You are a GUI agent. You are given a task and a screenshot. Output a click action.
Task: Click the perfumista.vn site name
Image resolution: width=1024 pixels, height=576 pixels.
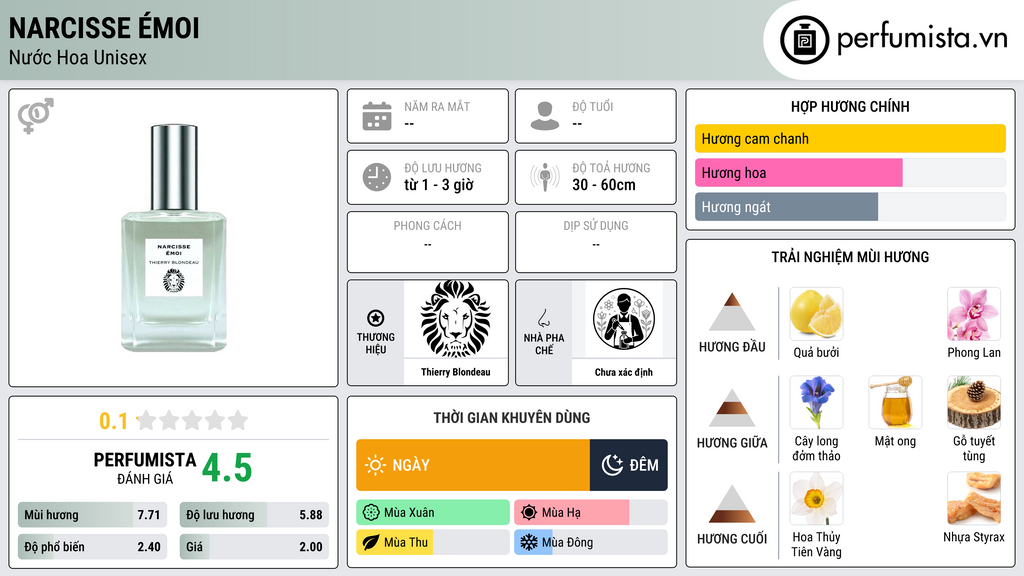click(922, 38)
